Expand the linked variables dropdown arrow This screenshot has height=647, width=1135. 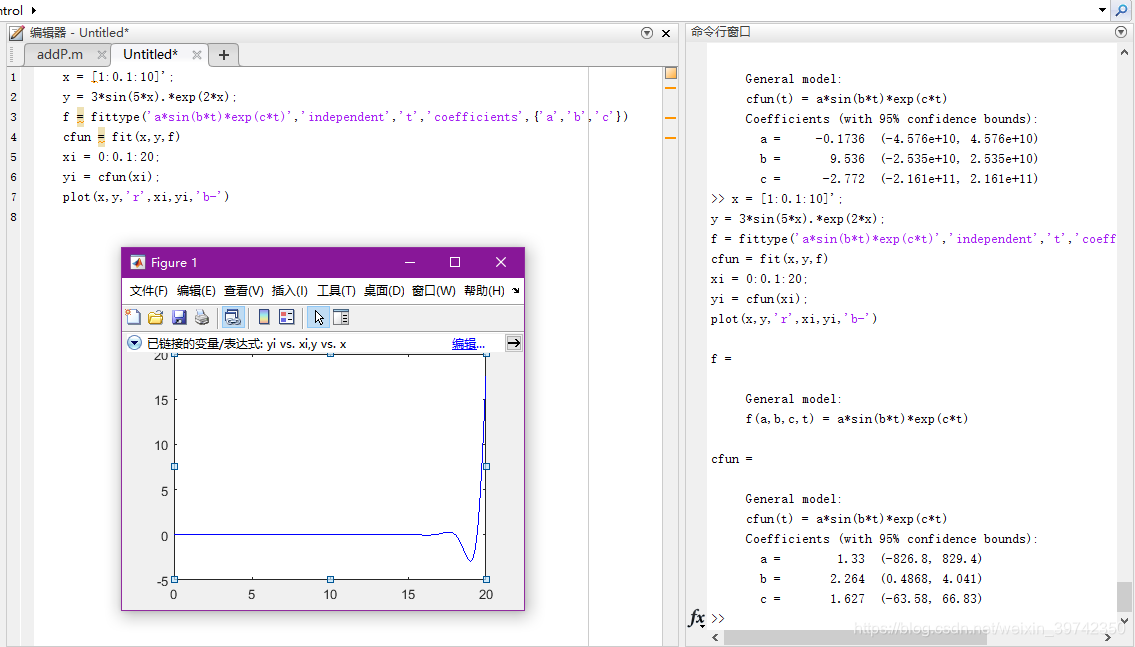coord(134,343)
